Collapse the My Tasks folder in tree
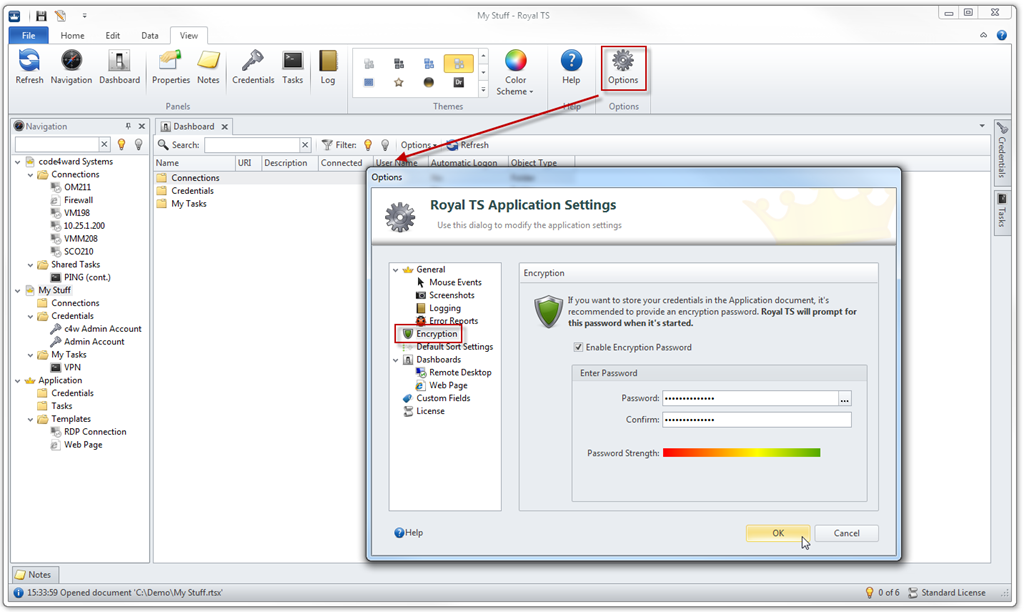This screenshot has width=1024, height=612. tap(30, 355)
